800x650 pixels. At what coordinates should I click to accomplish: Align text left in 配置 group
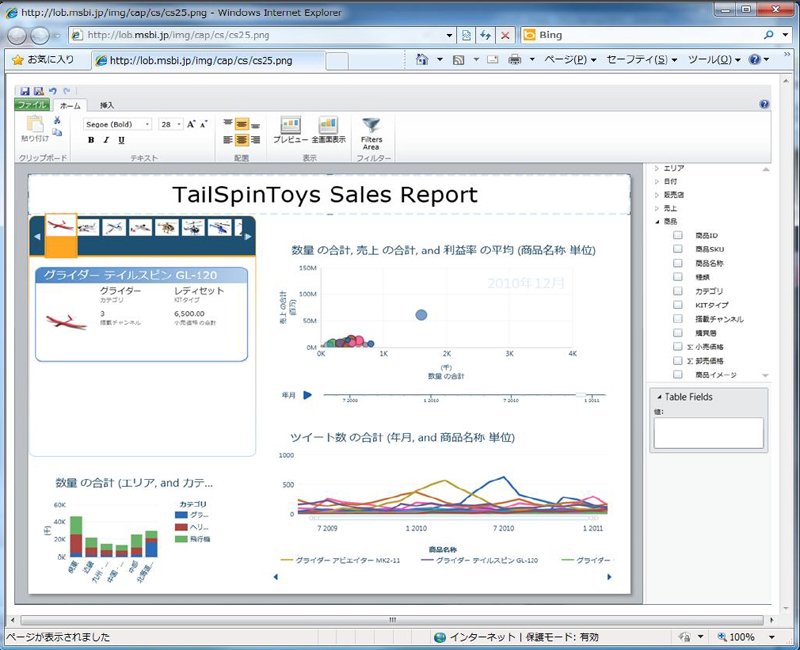pos(228,139)
